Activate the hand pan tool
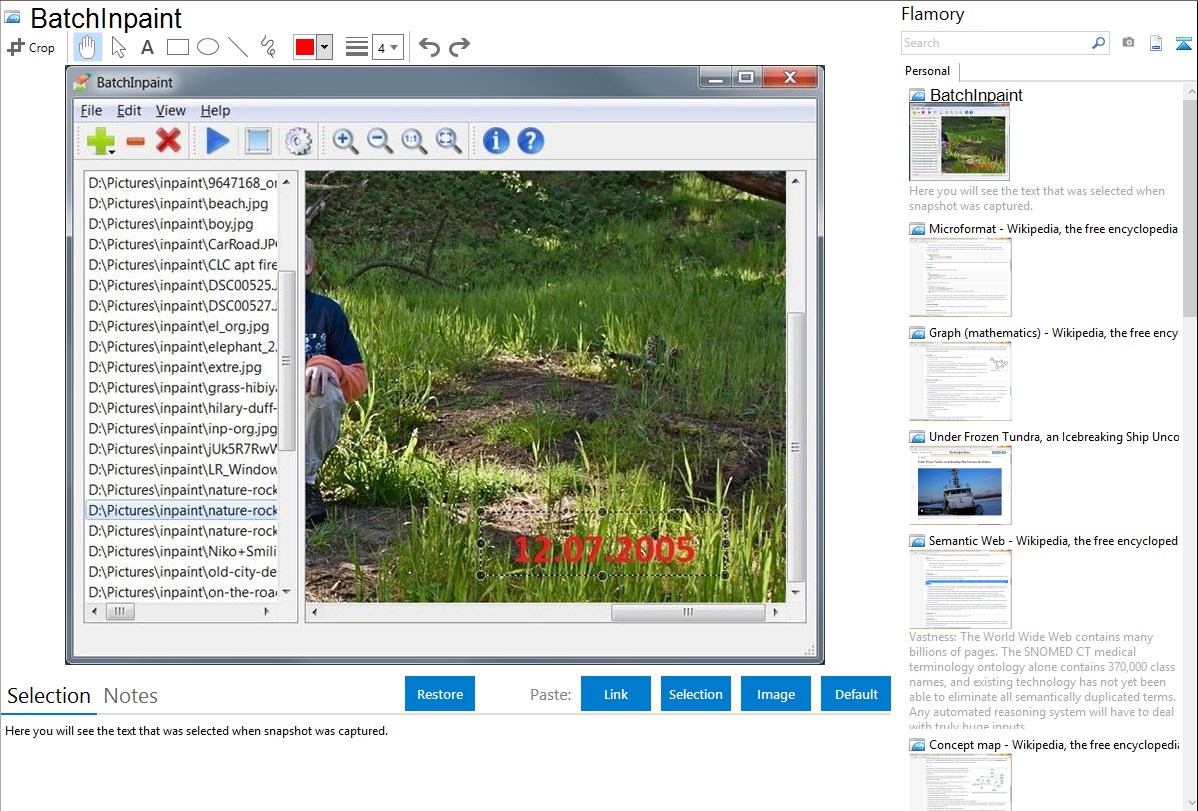Image resolution: width=1198 pixels, height=811 pixels. tap(88, 47)
